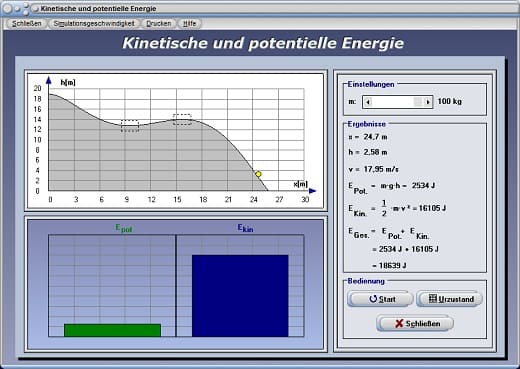Open the Hilfe menu
Viewport: 520px width, 369px height.
pyautogui.click(x=189, y=23)
